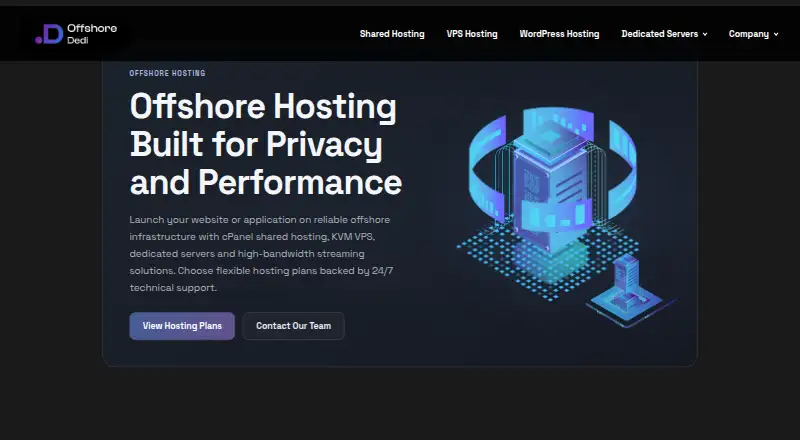800x440 pixels.
Task: Open WordPress Hosting from the navigation
Action: click(559, 34)
